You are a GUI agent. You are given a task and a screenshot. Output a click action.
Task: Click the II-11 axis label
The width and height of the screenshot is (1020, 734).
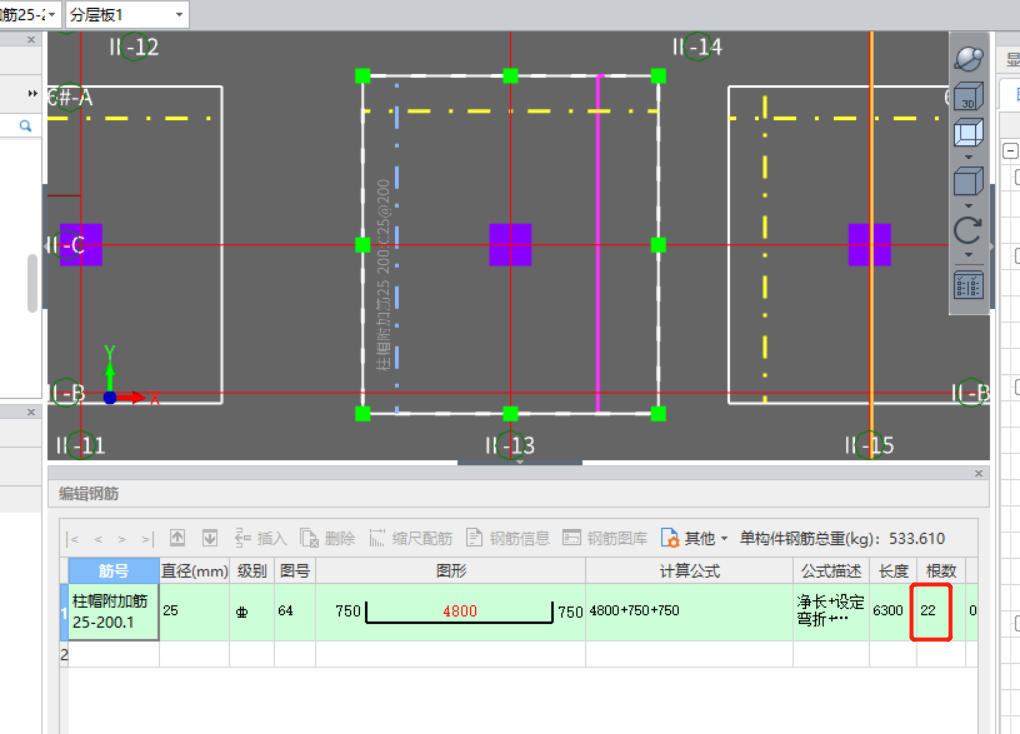tap(81, 446)
